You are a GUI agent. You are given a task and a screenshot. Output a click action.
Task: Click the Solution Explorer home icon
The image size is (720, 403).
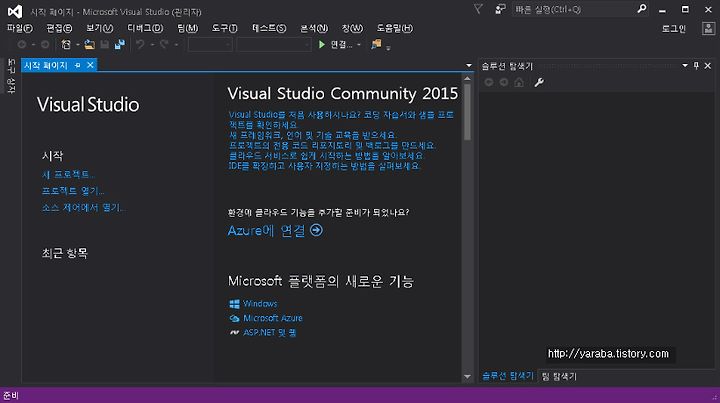519,82
